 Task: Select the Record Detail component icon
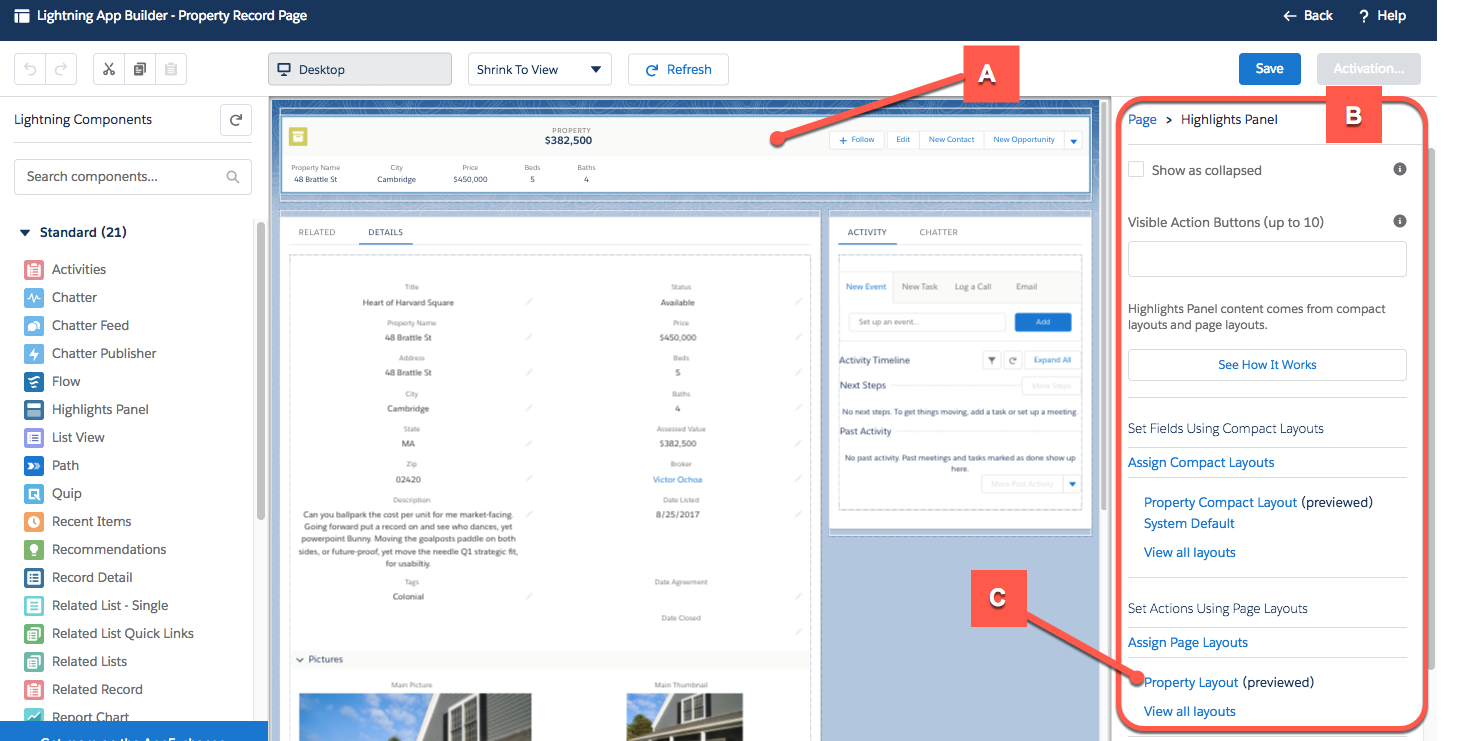[x=34, y=577]
